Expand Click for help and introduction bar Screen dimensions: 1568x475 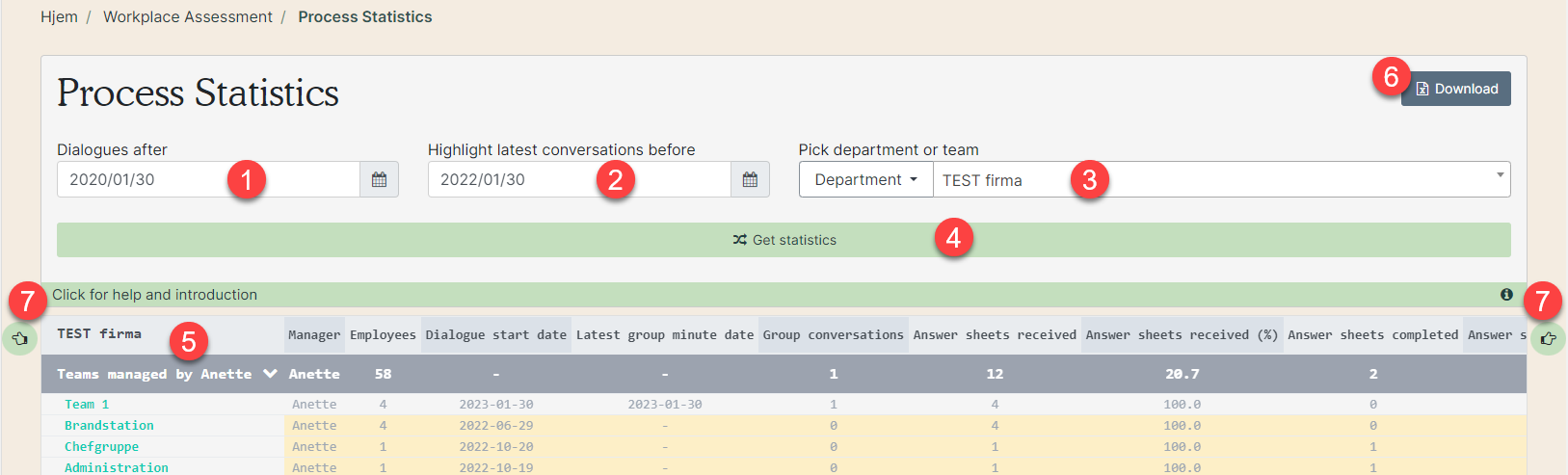pyautogui.click(x=784, y=295)
